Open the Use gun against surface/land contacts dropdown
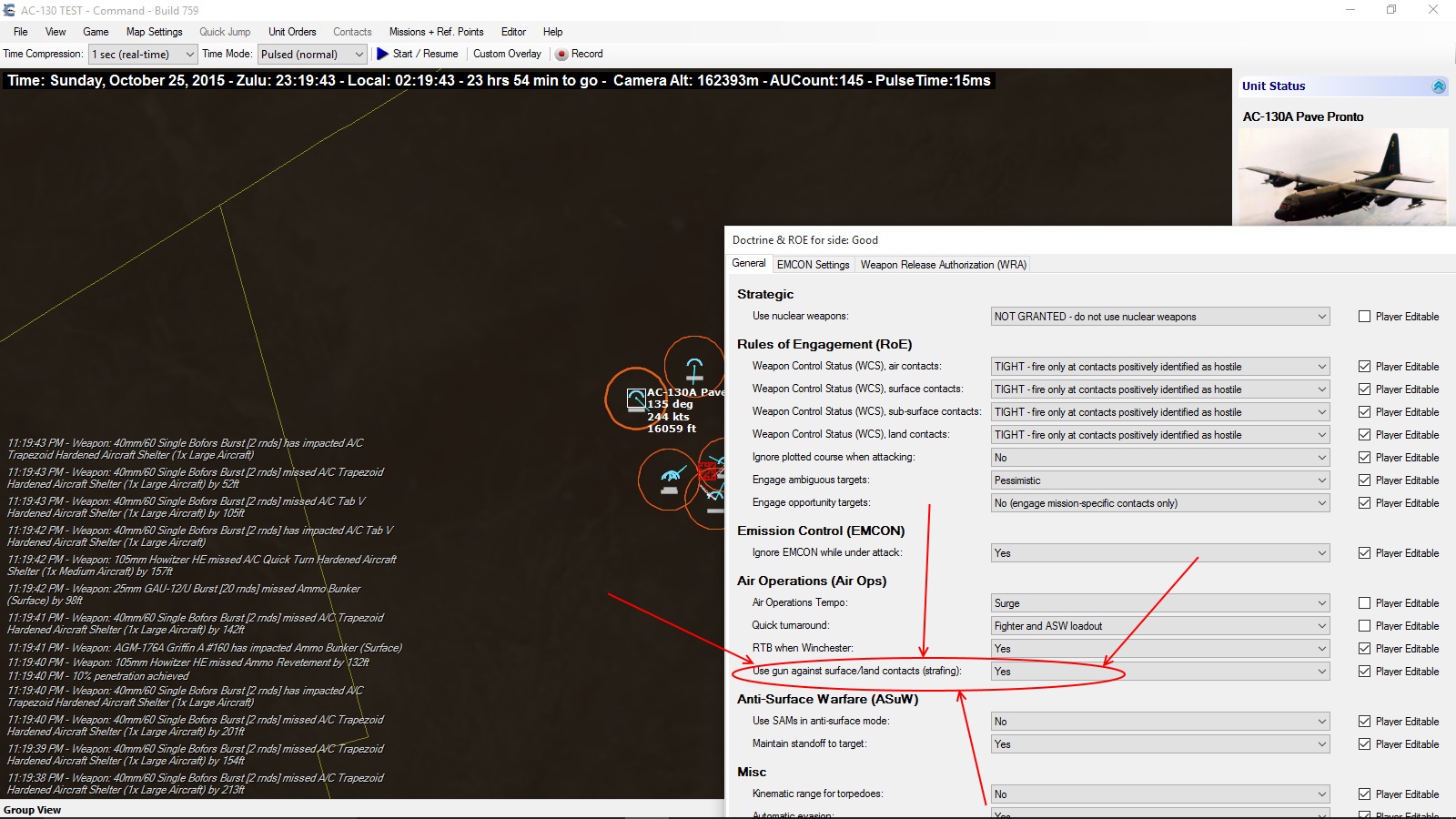Image resolution: width=1456 pixels, height=819 pixels. tap(1160, 672)
